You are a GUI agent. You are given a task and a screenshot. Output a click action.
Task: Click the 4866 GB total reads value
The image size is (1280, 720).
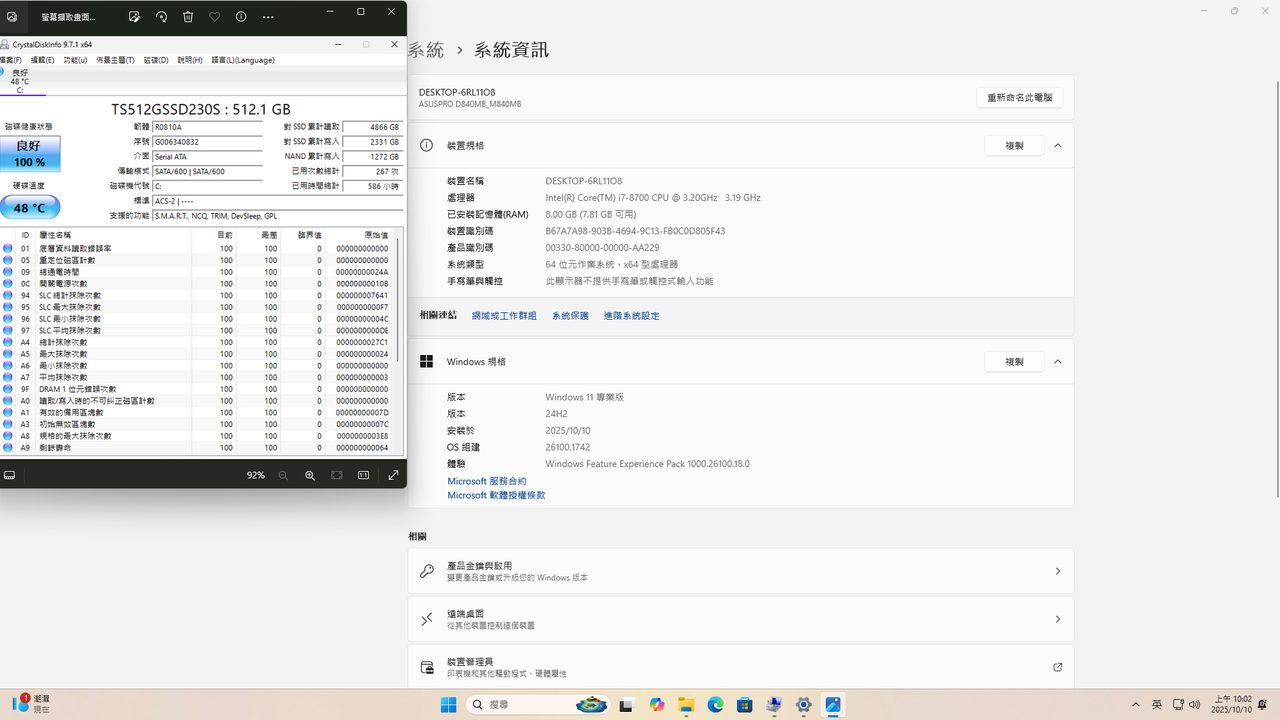click(x=372, y=127)
